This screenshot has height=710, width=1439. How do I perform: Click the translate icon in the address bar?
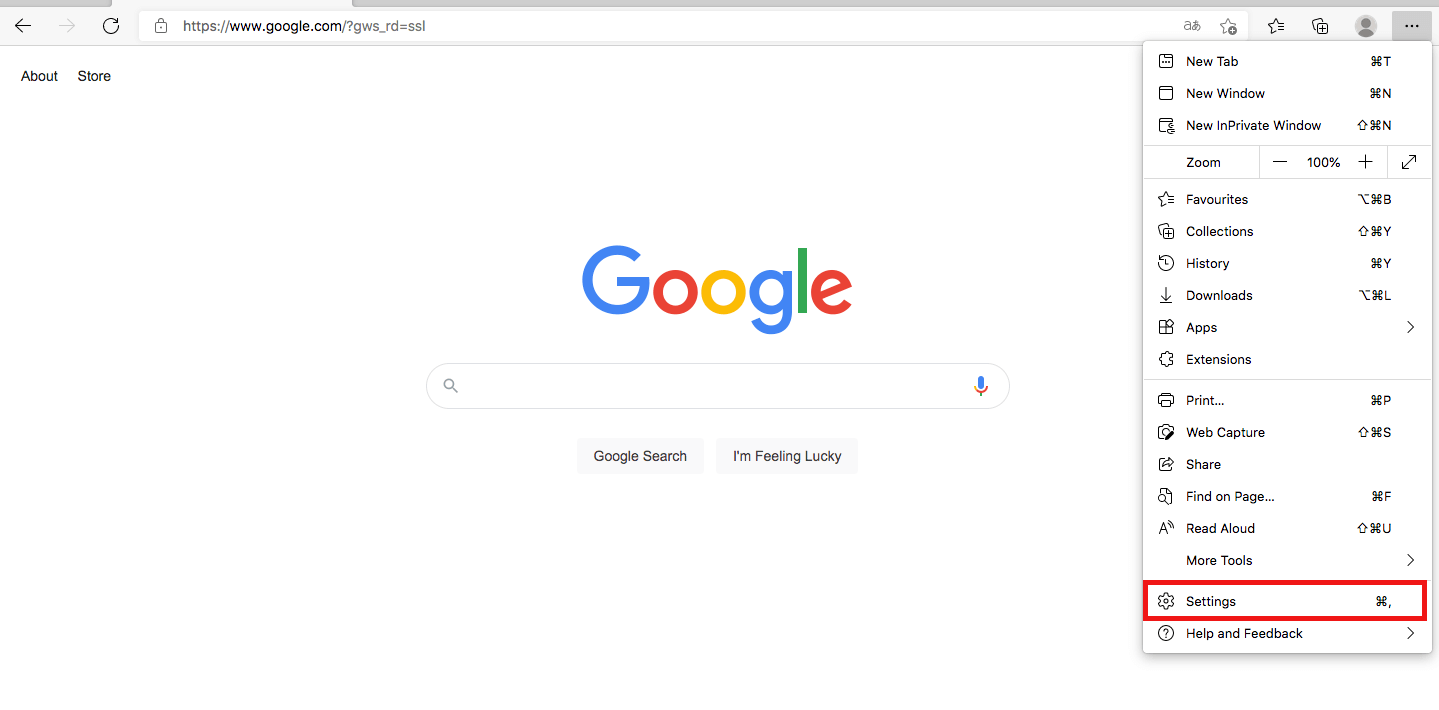[1192, 26]
